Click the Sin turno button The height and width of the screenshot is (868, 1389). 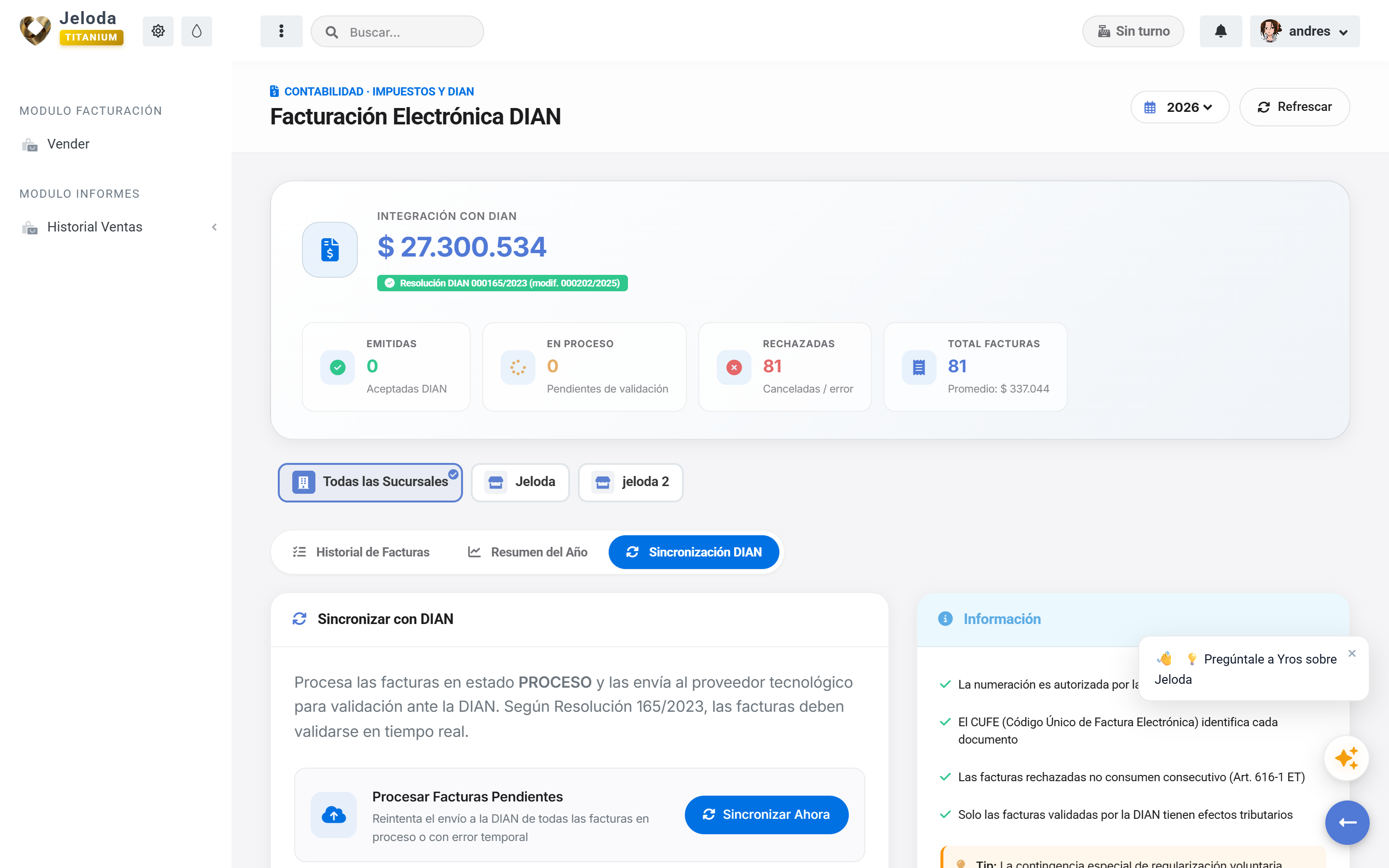tap(1133, 31)
